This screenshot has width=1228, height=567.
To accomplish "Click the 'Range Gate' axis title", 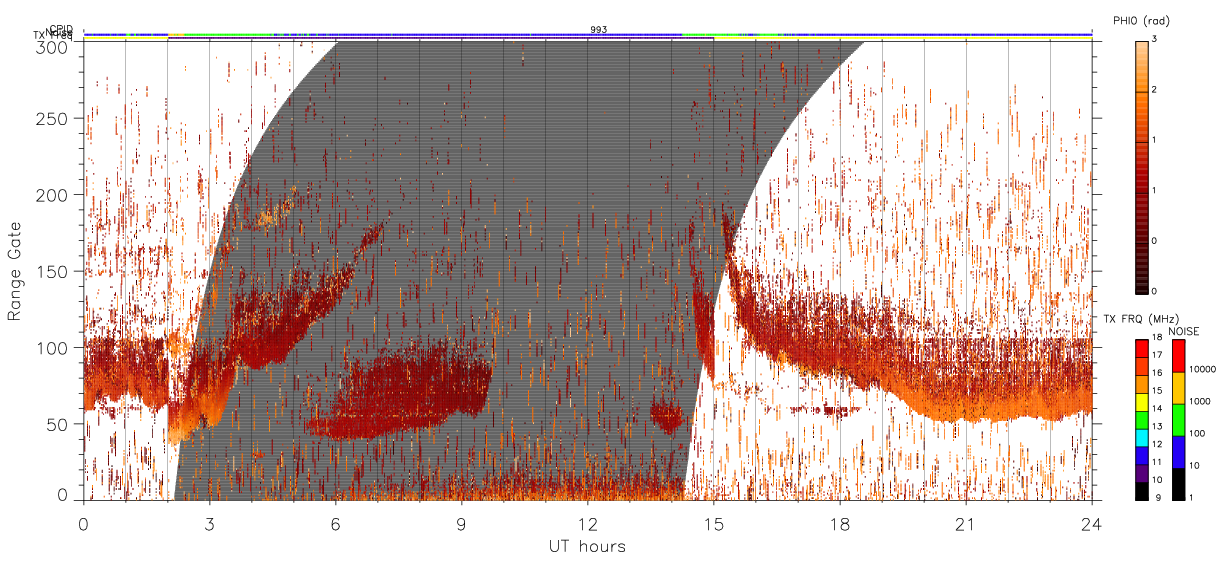I will coord(15,271).
